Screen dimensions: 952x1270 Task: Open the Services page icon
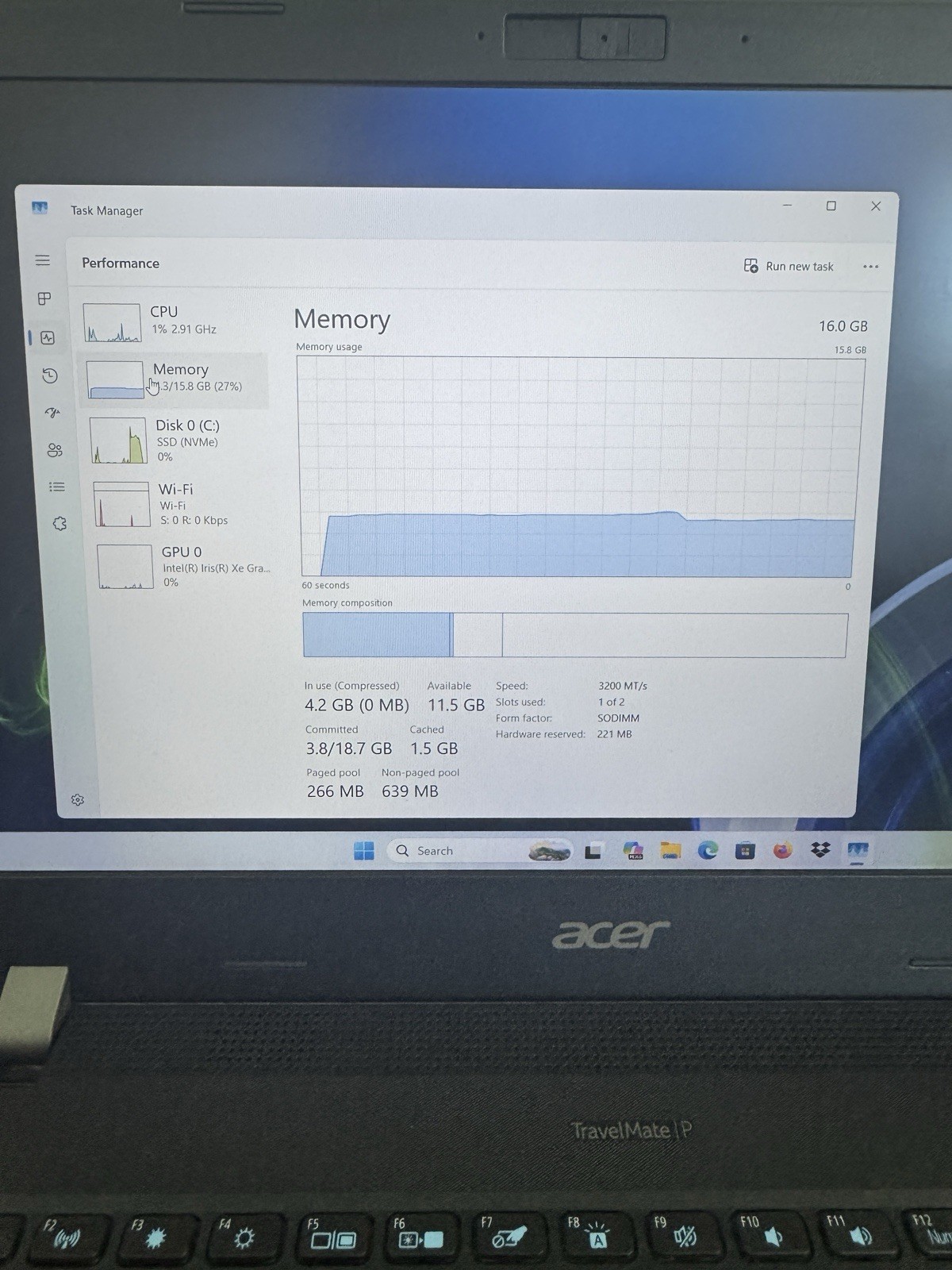coord(59,524)
